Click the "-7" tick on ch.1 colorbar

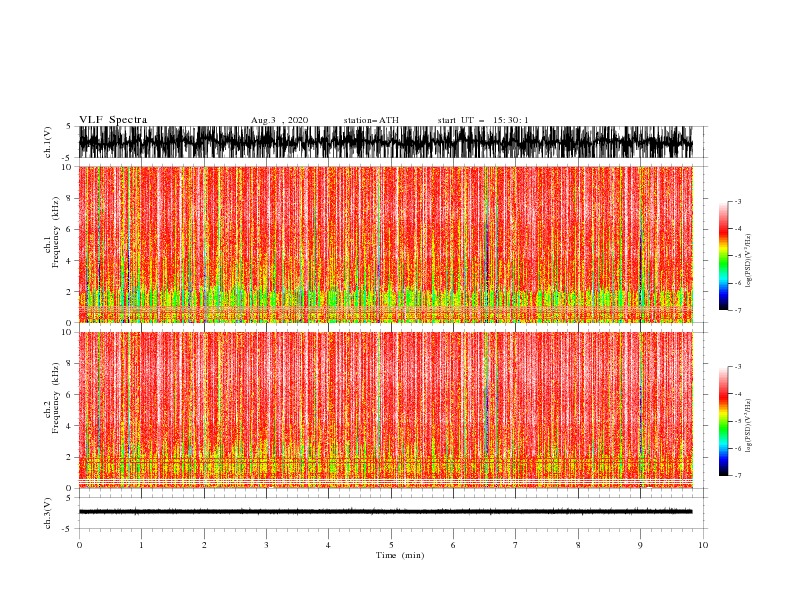pos(738,310)
